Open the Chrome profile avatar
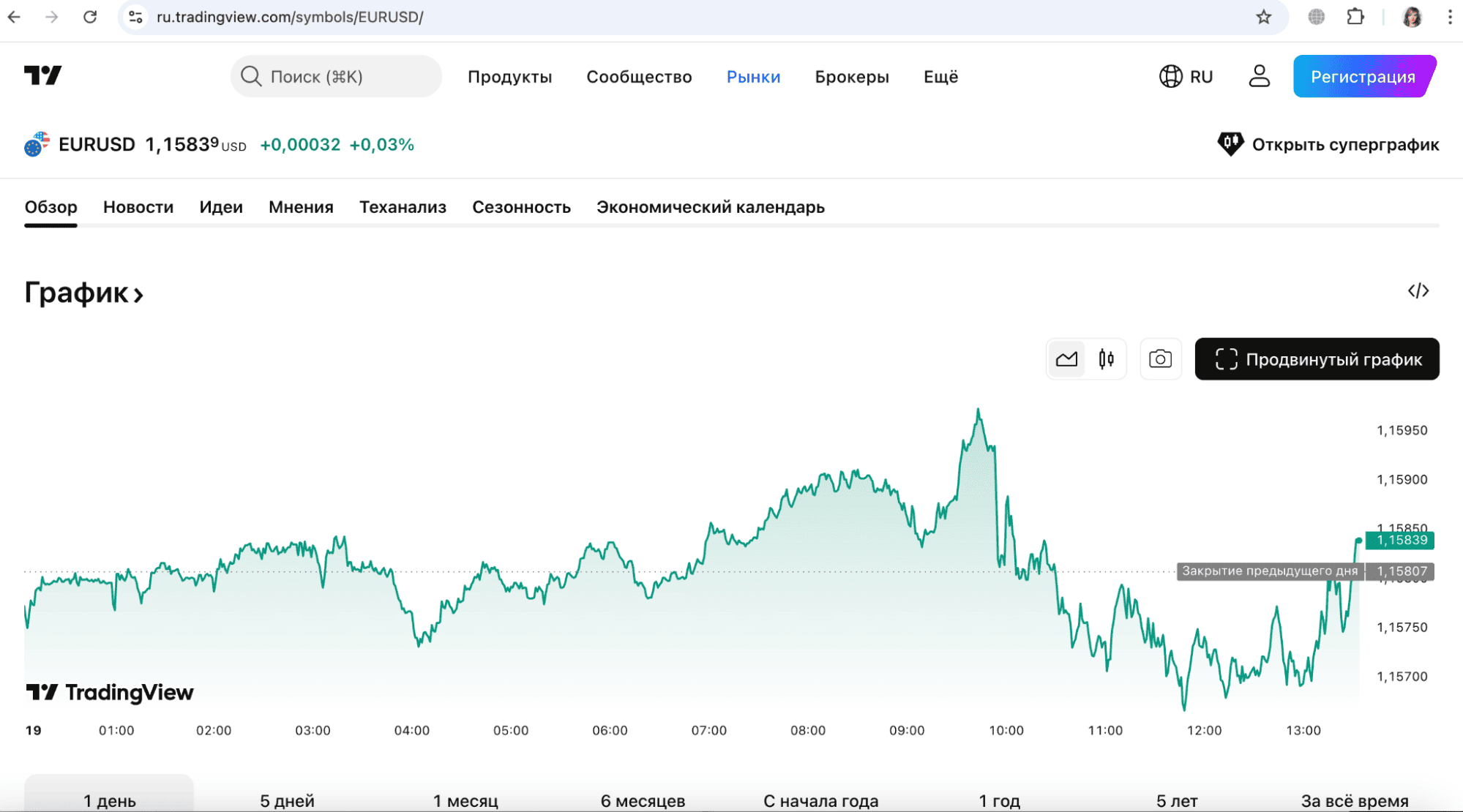The height and width of the screenshot is (812, 1463). [x=1412, y=17]
